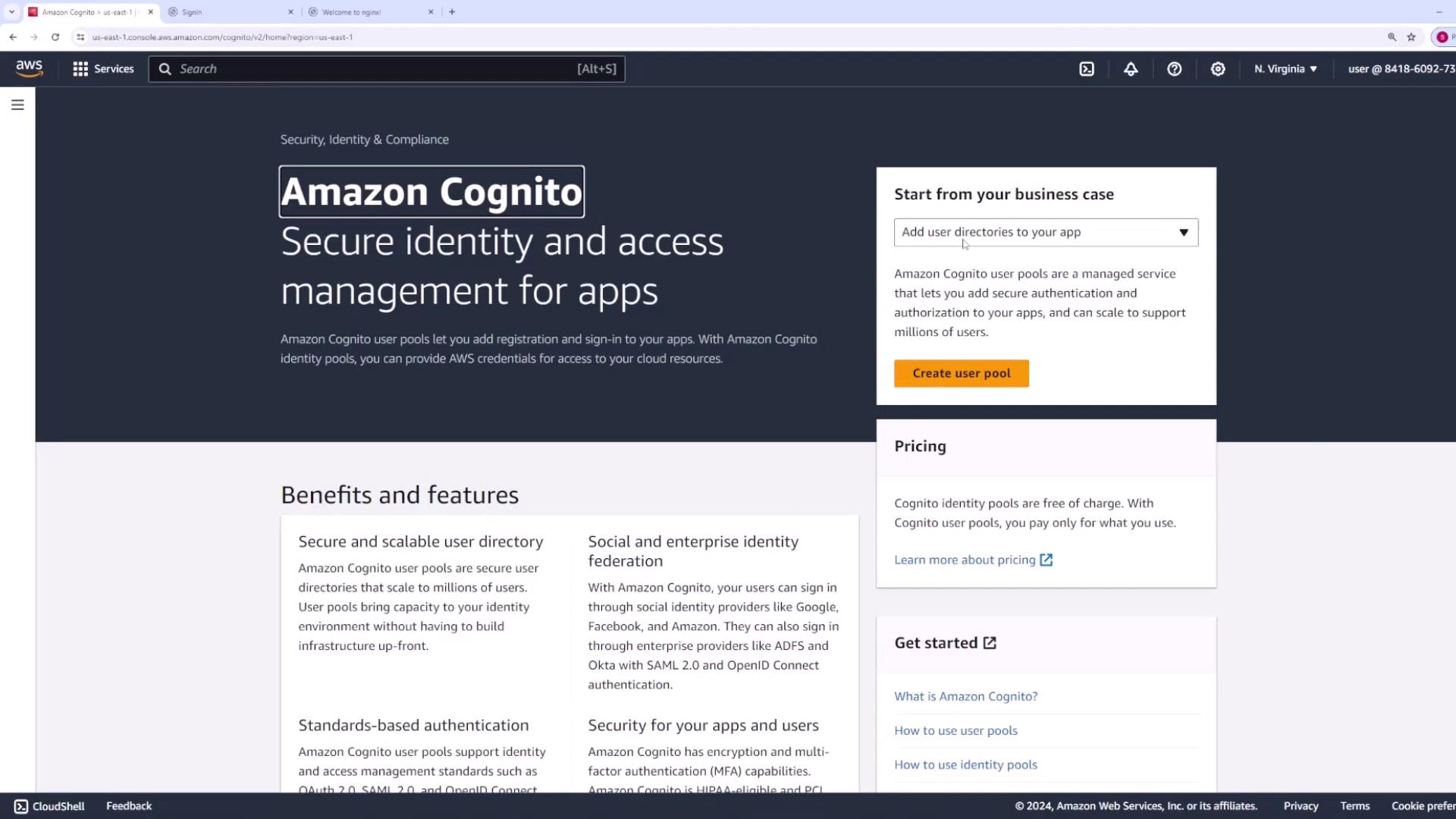Open CloudShell in the footer bar
Viewport: 1456px width, 819px height.
50,806
